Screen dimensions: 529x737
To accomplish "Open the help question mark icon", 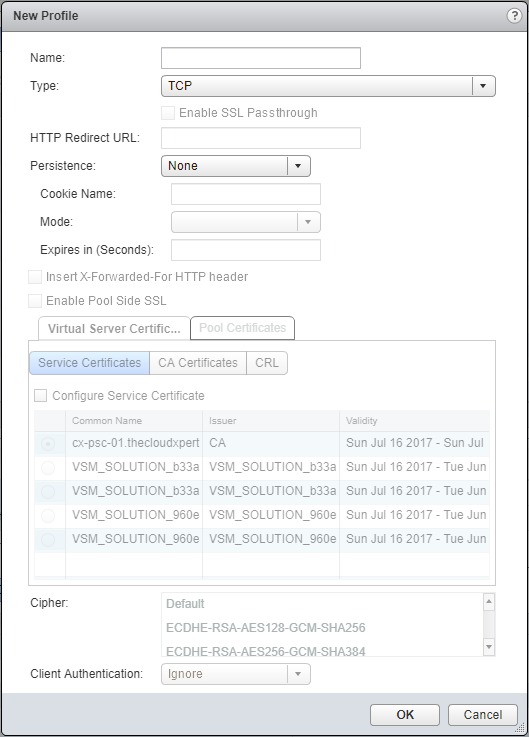I will point(514,16).
